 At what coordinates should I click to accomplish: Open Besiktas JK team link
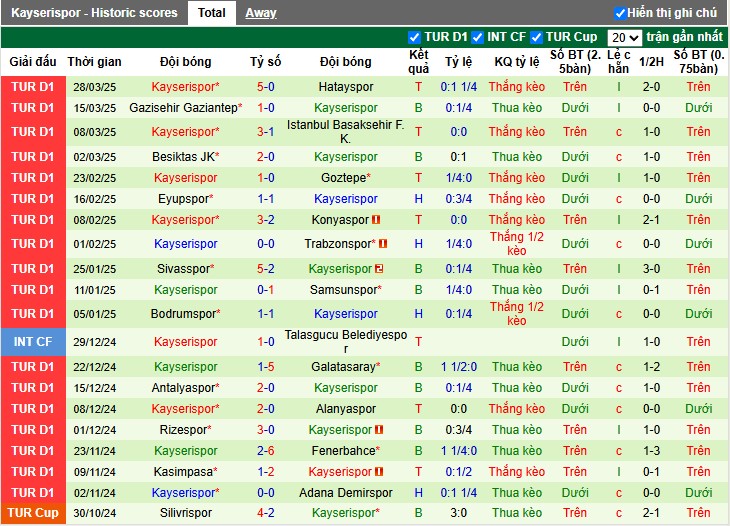click(183, 157)
